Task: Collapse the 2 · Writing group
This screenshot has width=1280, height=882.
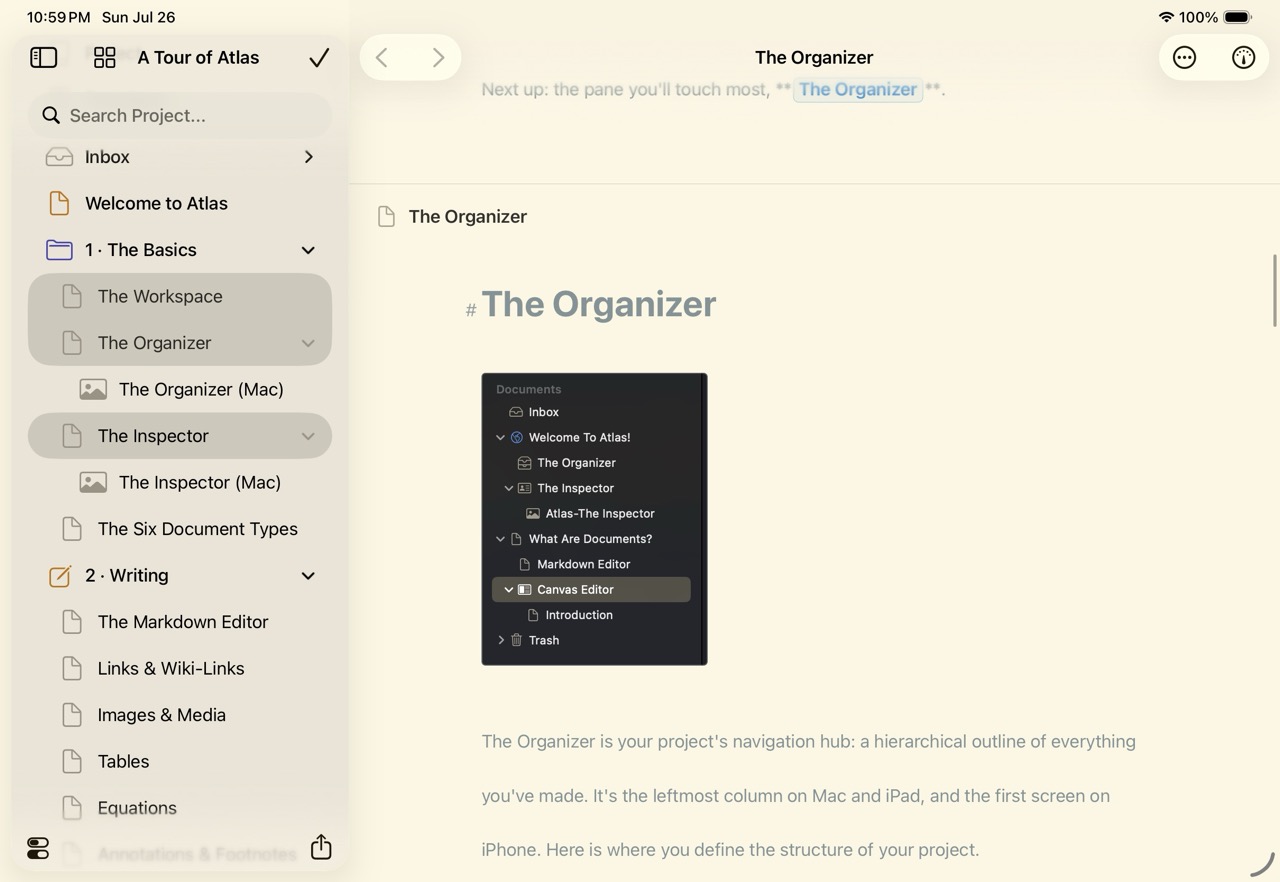Action: (x=308, y=576)
